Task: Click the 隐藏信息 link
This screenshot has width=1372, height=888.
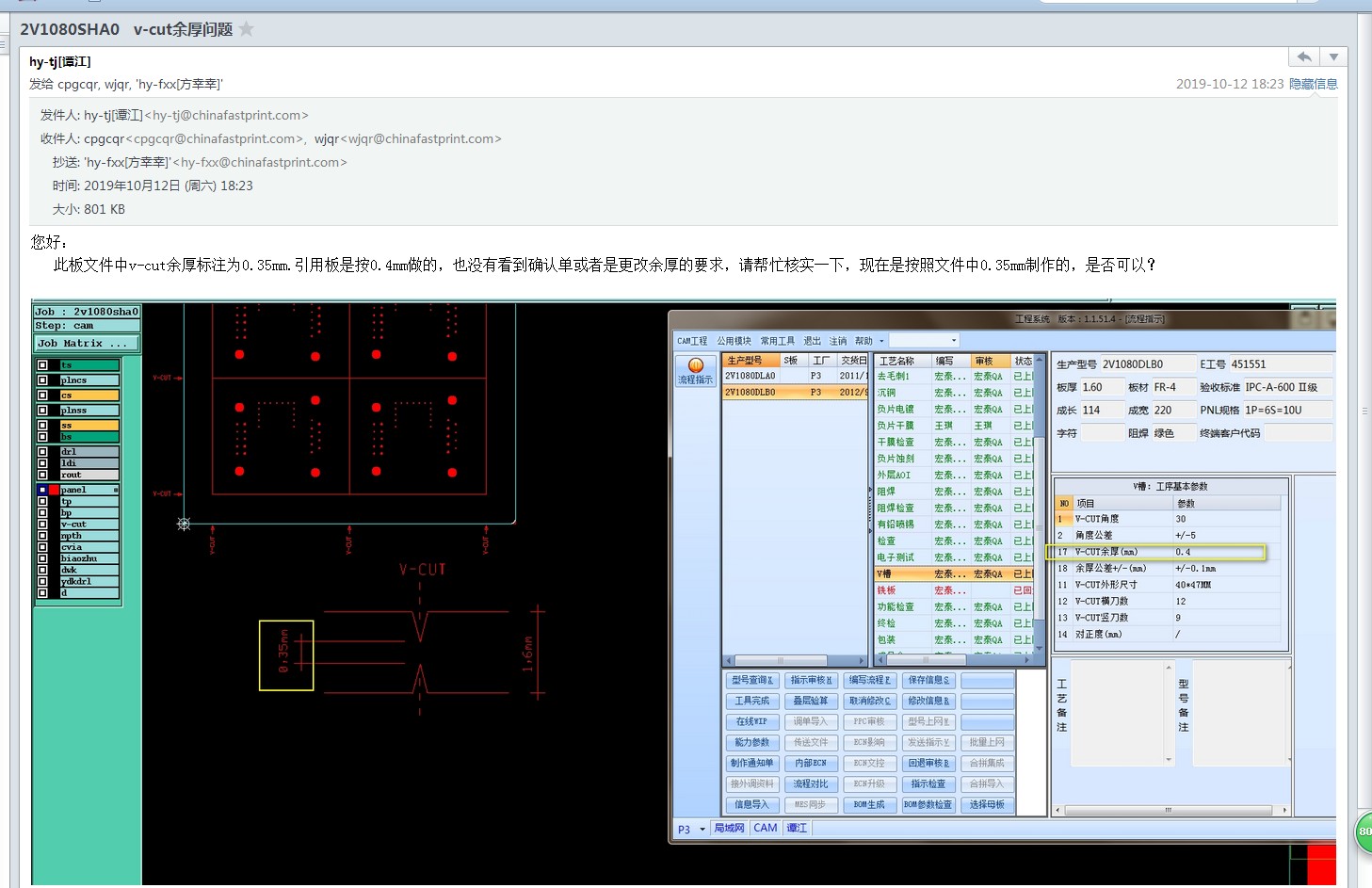Action: (x=1313, y=84)
